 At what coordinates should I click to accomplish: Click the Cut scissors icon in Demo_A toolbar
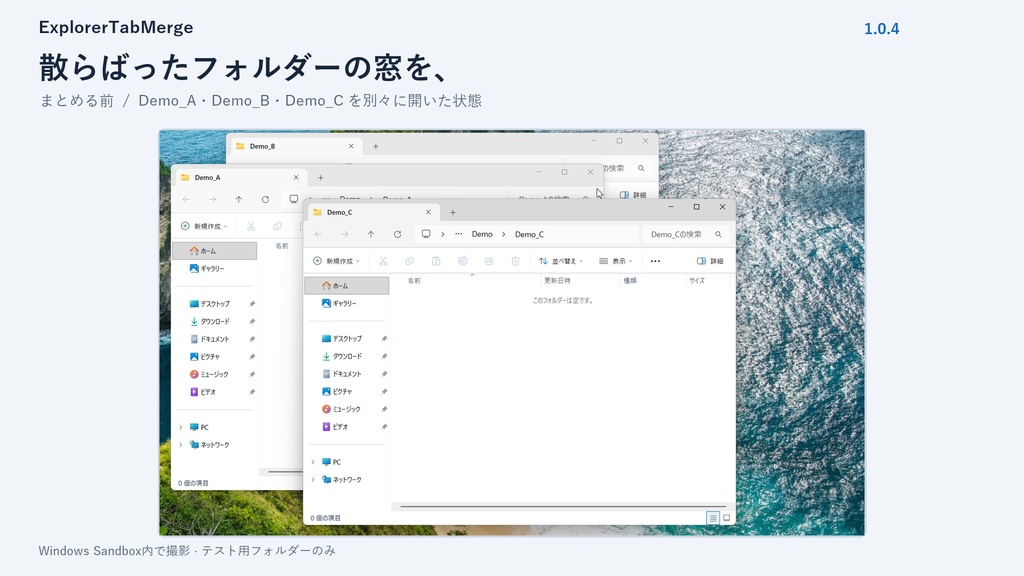[x=251, y=227]
